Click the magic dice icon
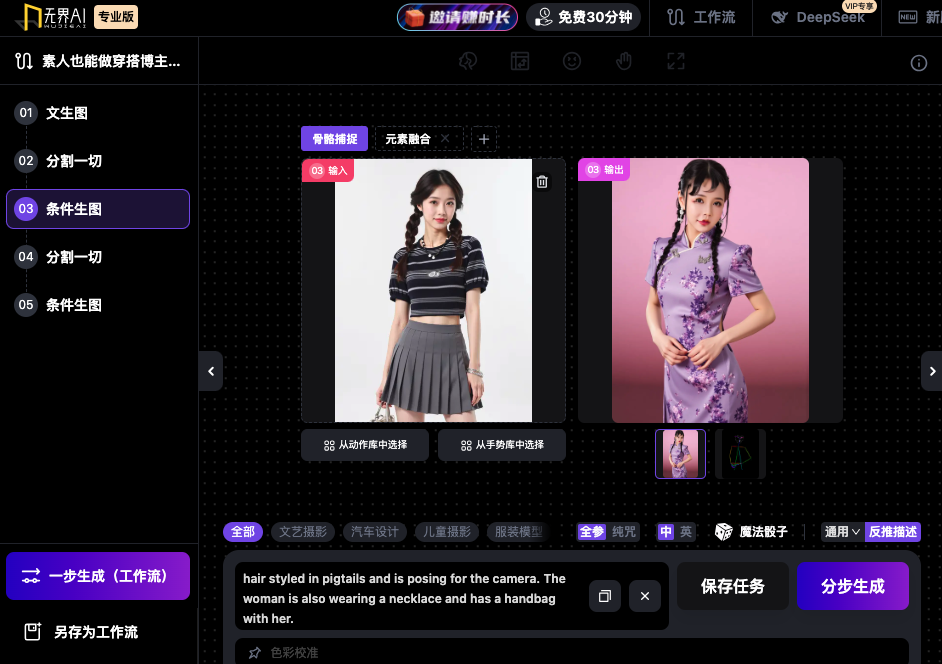This screenshot has height=664, width=942. point(723,532)
